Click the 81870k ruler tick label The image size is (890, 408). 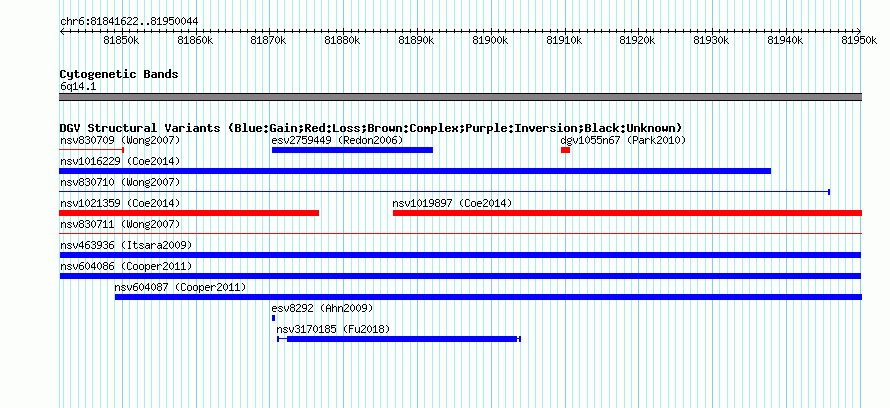click(x=270, y=40)
